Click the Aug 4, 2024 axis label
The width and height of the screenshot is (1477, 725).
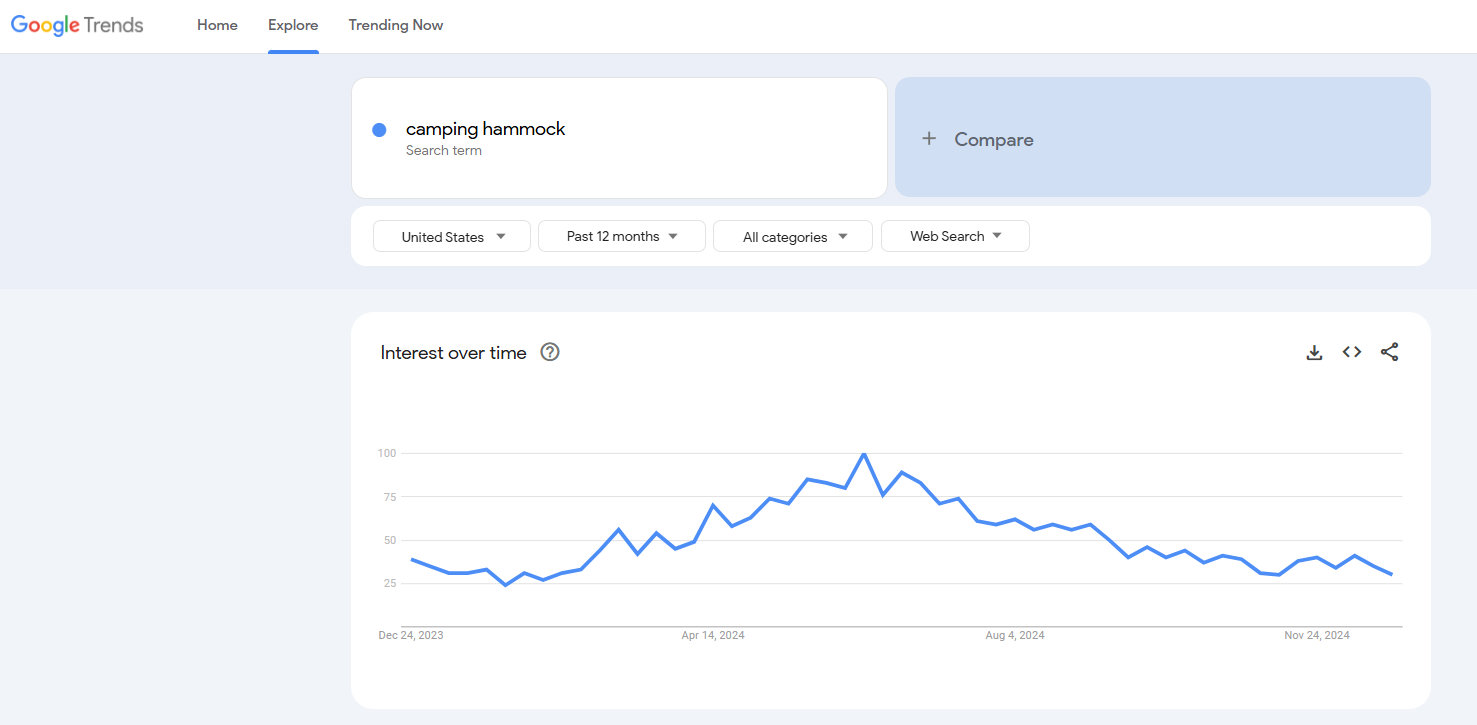(1015, 635)
